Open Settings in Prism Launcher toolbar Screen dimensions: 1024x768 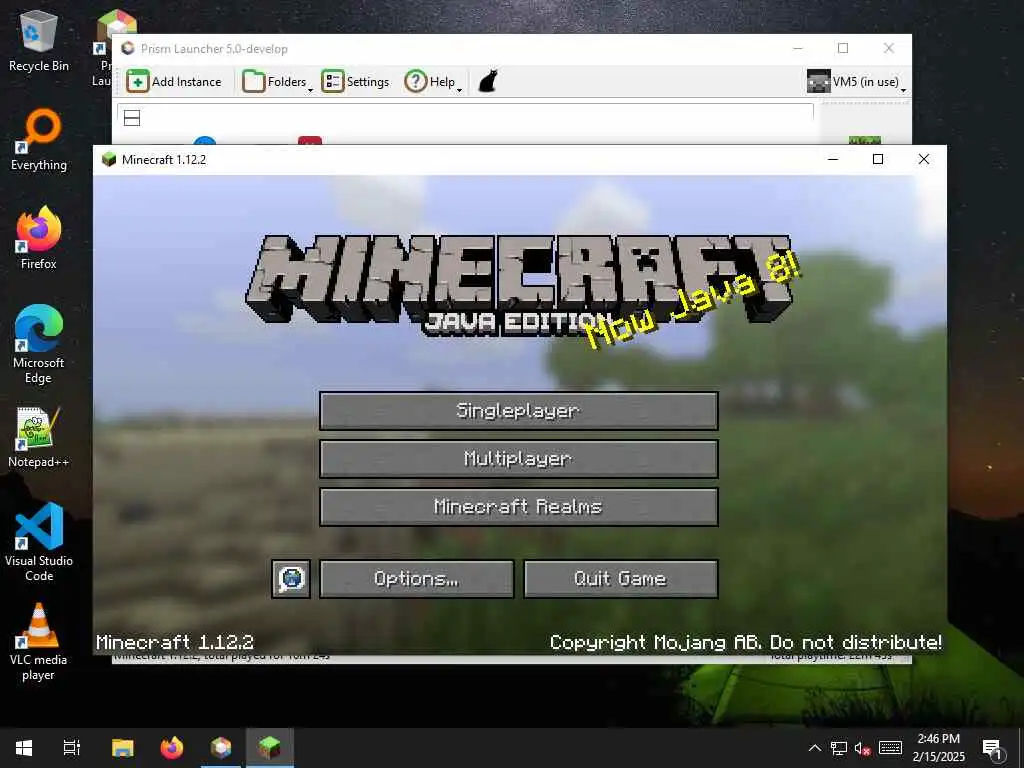pyautogui.click(x=355, y=82)
